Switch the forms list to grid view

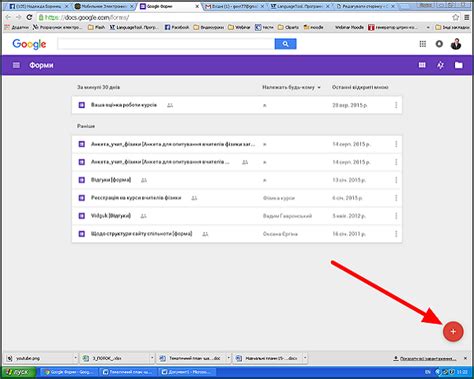(x=422, y=65)
